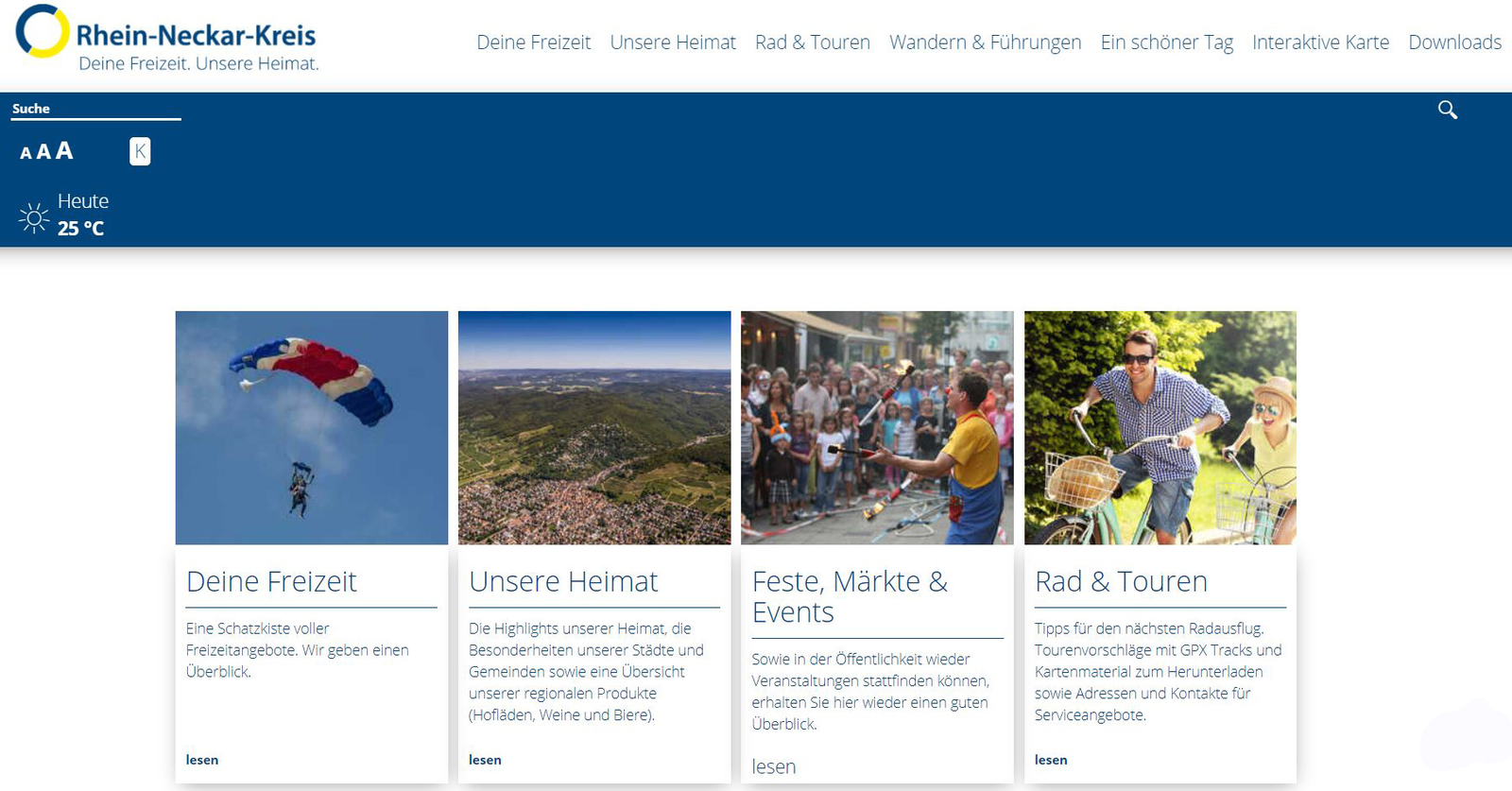Click the sun weather icon
The width and height of the screenshot is (1512, 791).
pos(34,217)
